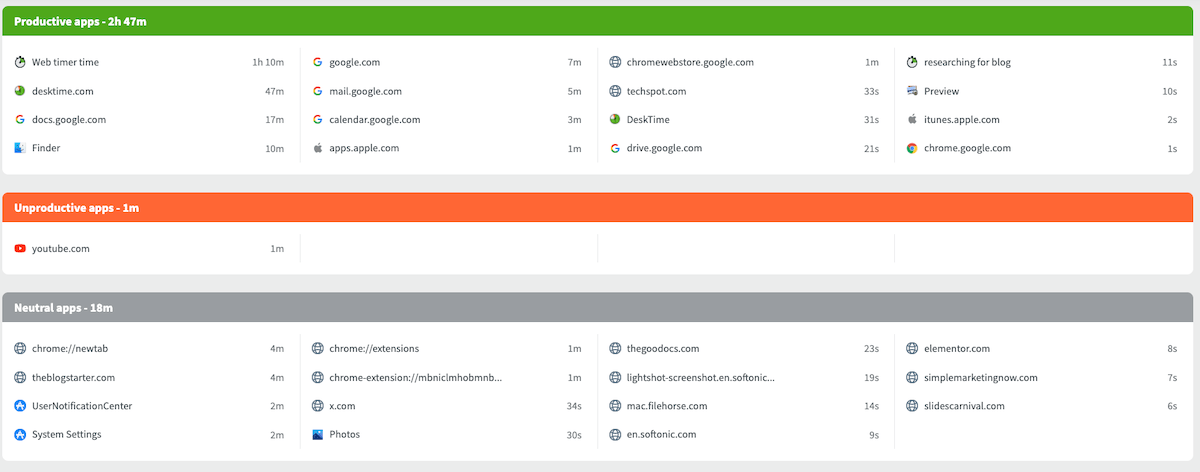Select the chrome://extensions label

coord(374,349)
